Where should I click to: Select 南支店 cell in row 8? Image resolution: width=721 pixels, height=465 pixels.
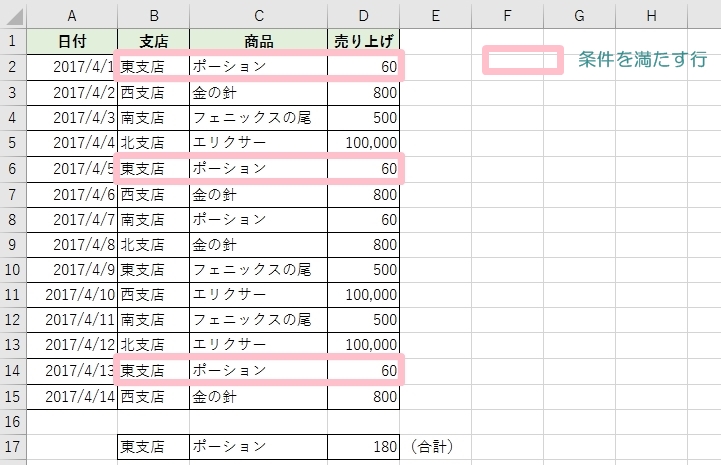click(154, 220)
